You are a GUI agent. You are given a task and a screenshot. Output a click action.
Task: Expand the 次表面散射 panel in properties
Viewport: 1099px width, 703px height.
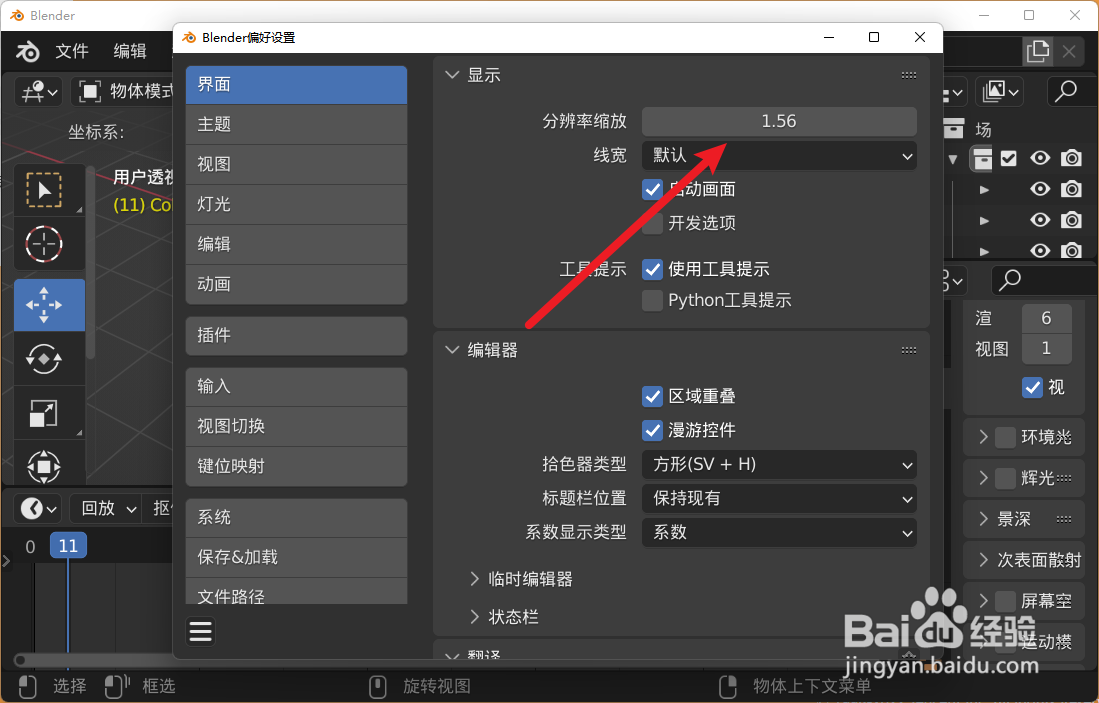[983, 560]
